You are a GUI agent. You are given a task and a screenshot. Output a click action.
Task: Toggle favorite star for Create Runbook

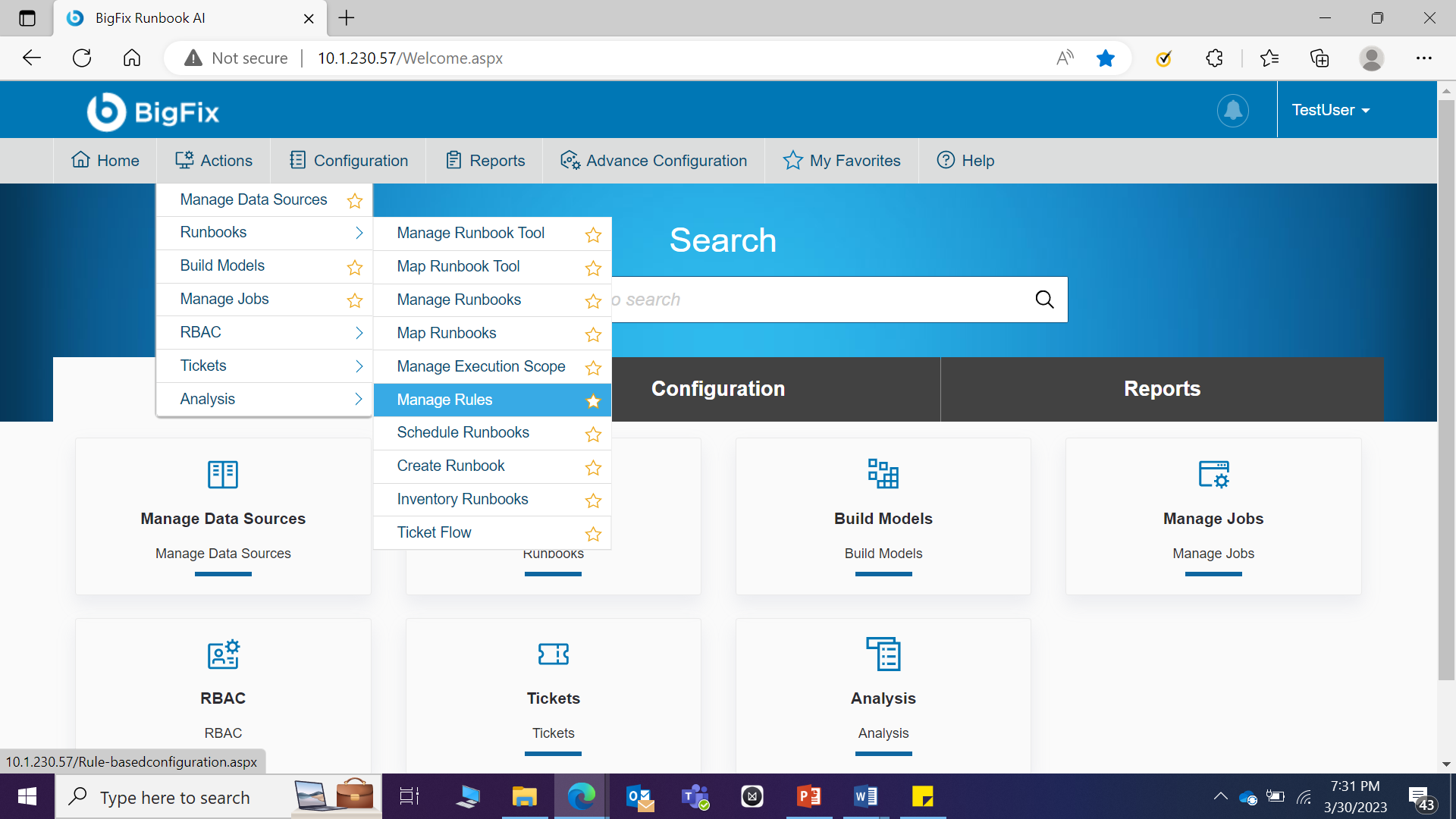click(x=593, y=467)
